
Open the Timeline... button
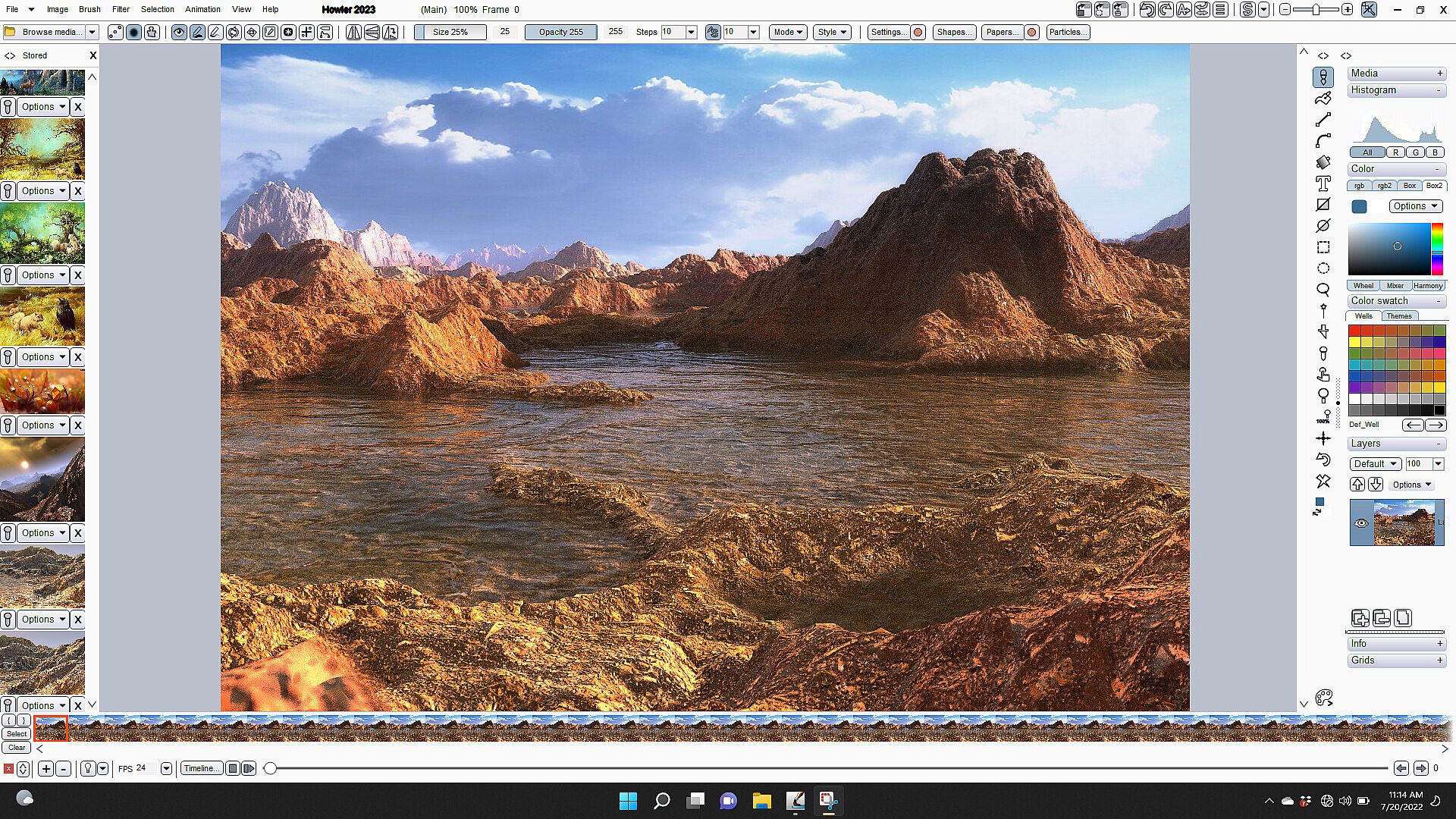(x=201, y=768)
